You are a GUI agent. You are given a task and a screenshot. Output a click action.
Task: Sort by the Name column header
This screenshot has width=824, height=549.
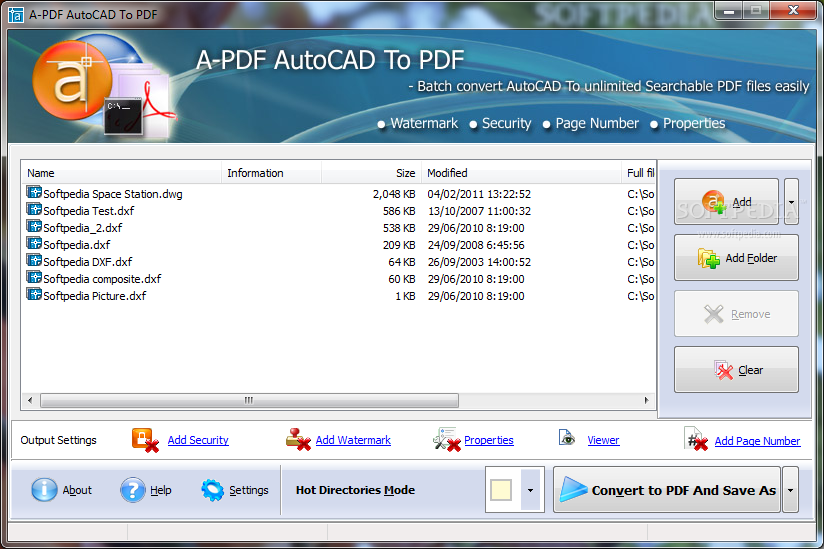coord(121,173)
